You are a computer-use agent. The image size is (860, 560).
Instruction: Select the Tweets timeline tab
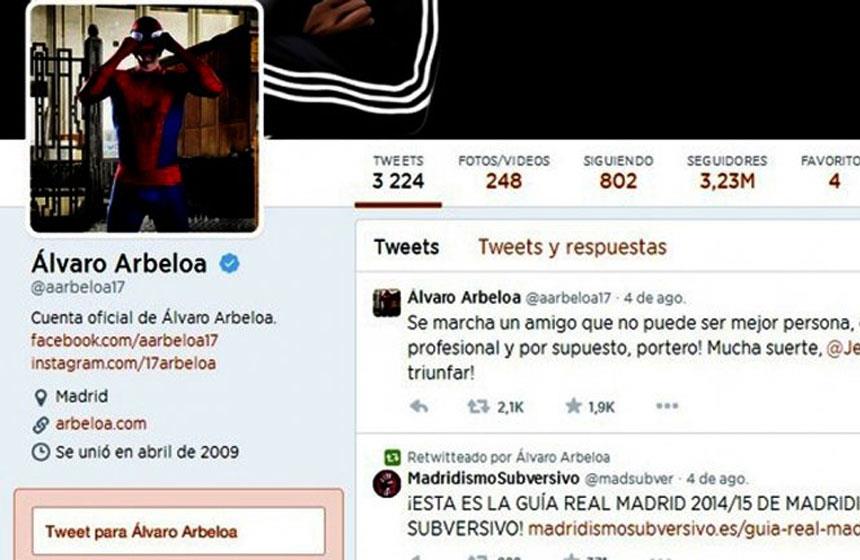coord(406,247)
